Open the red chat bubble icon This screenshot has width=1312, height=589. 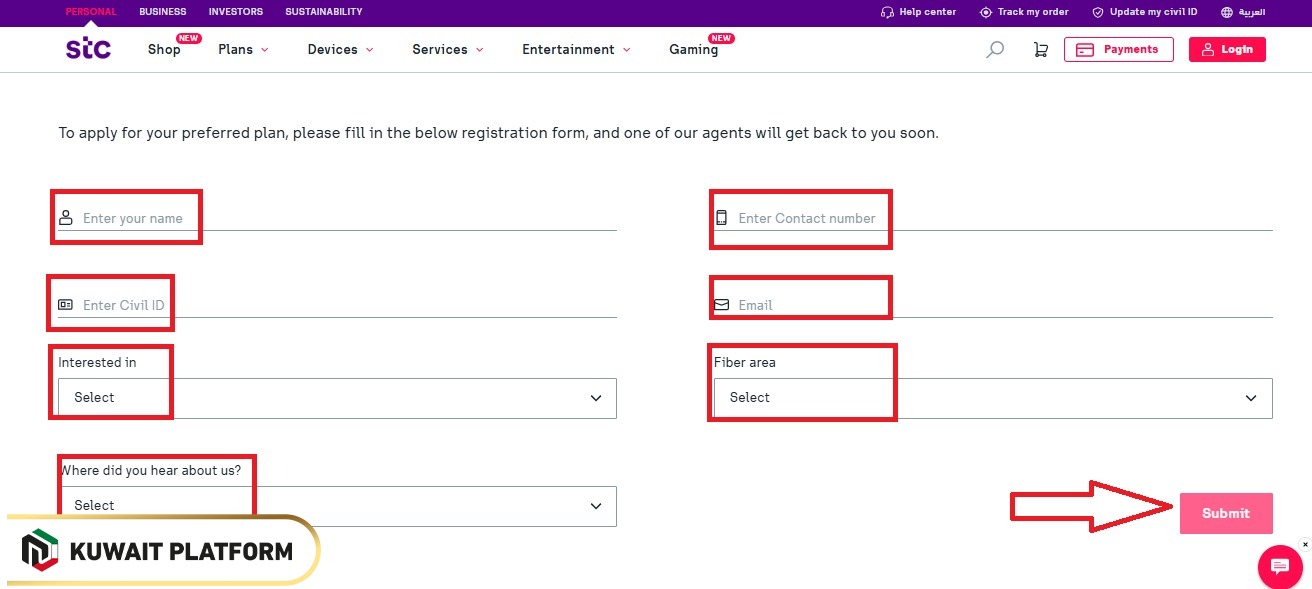(1279, 567)
